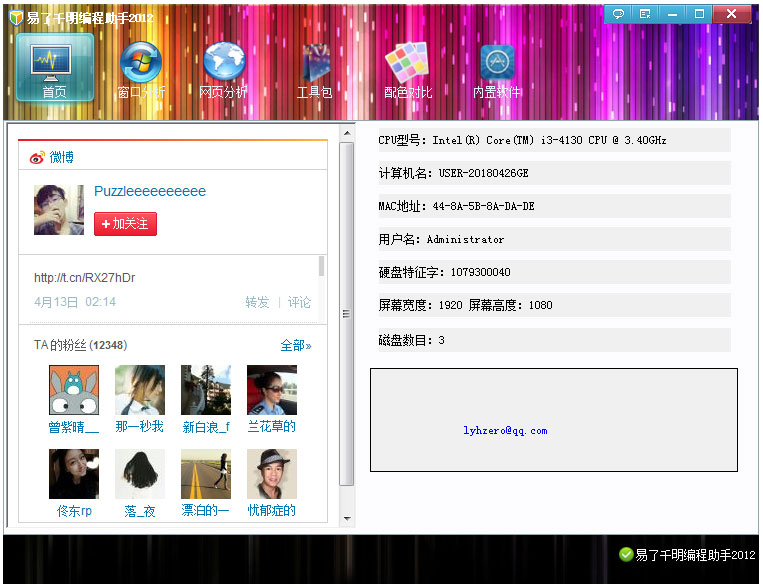Screen dimensions: 763x588
Task: Open fan avatar 那一秒我
Action: pyautogui.click(x=140, y=390)
